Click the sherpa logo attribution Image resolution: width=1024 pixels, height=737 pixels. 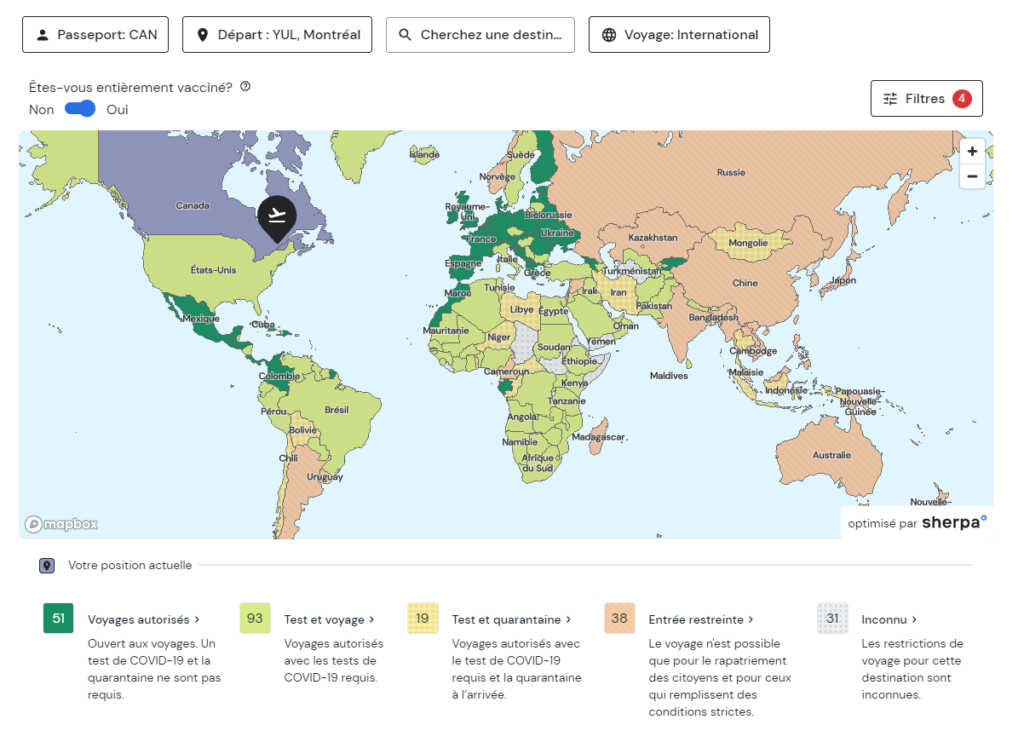pyautogui.click(x=953, y=522)
